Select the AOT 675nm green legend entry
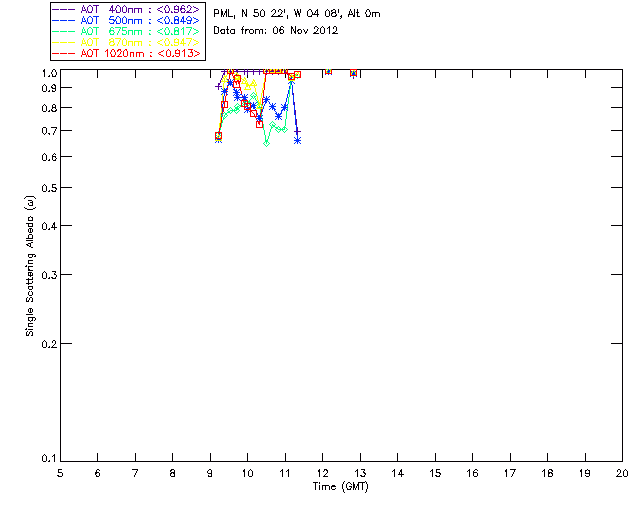 point(127,31)
